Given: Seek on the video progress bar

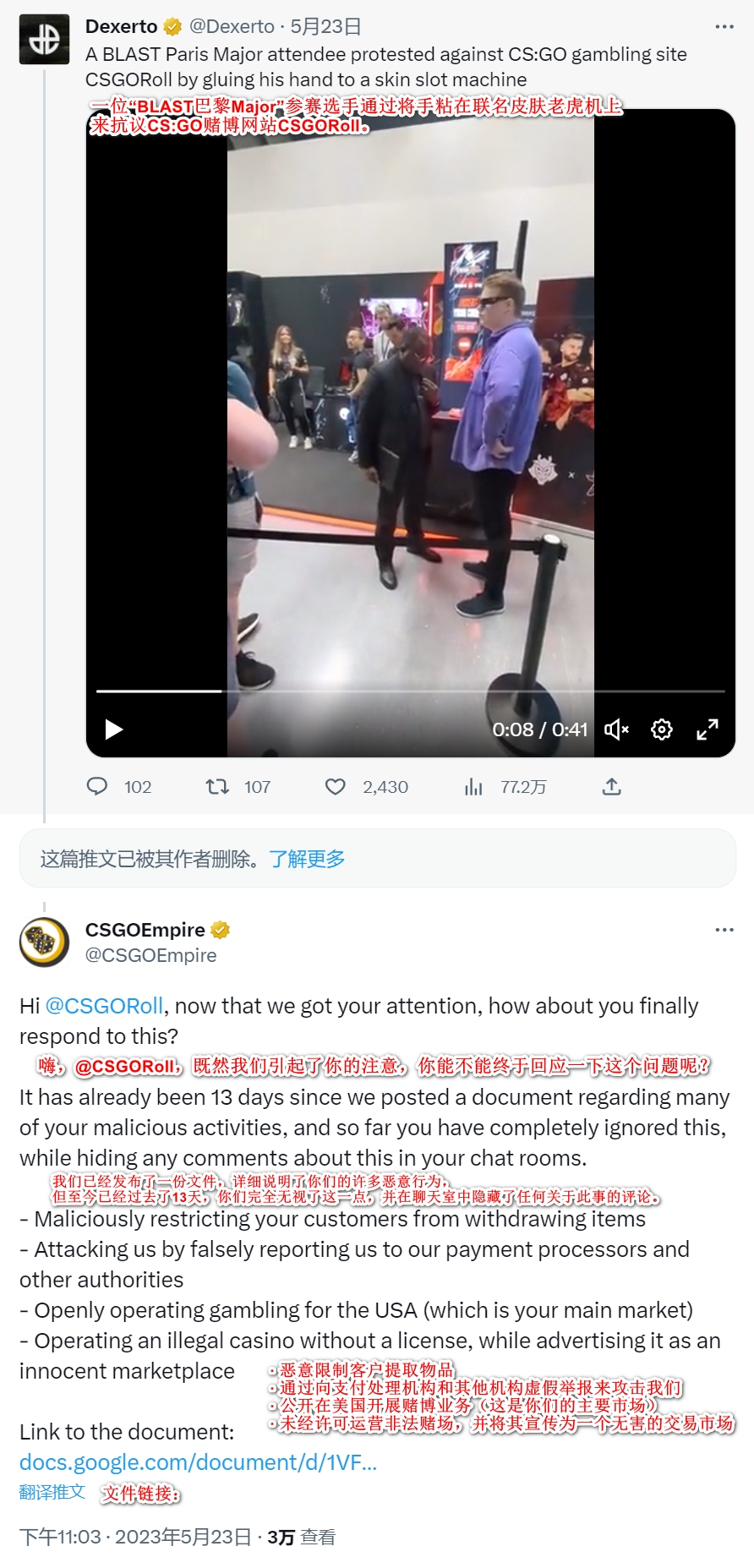Looking at the screenshot, I should 410,691.
